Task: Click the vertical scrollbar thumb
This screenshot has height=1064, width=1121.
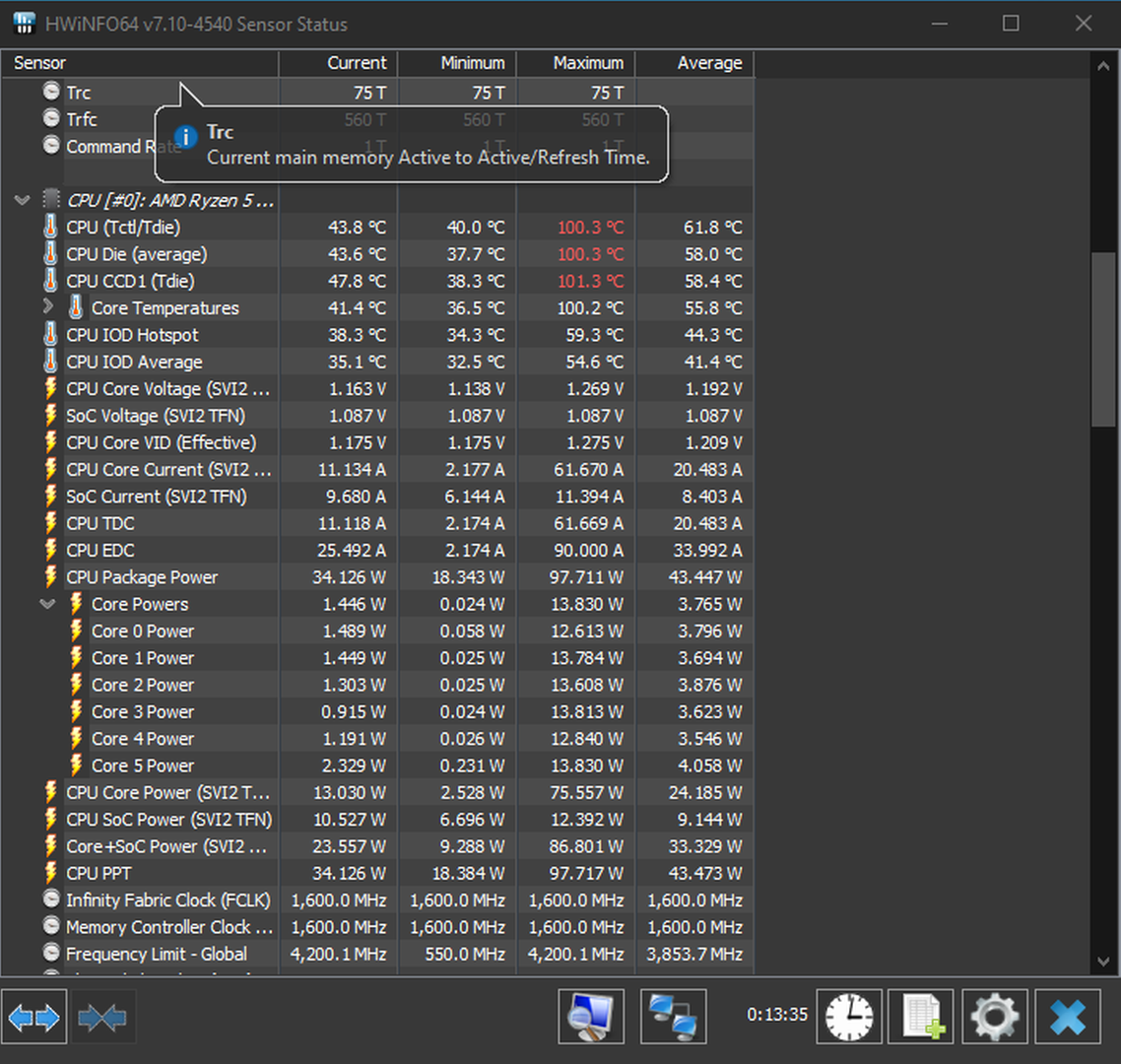Action: pyautogui.click(x=1103, y=340)
